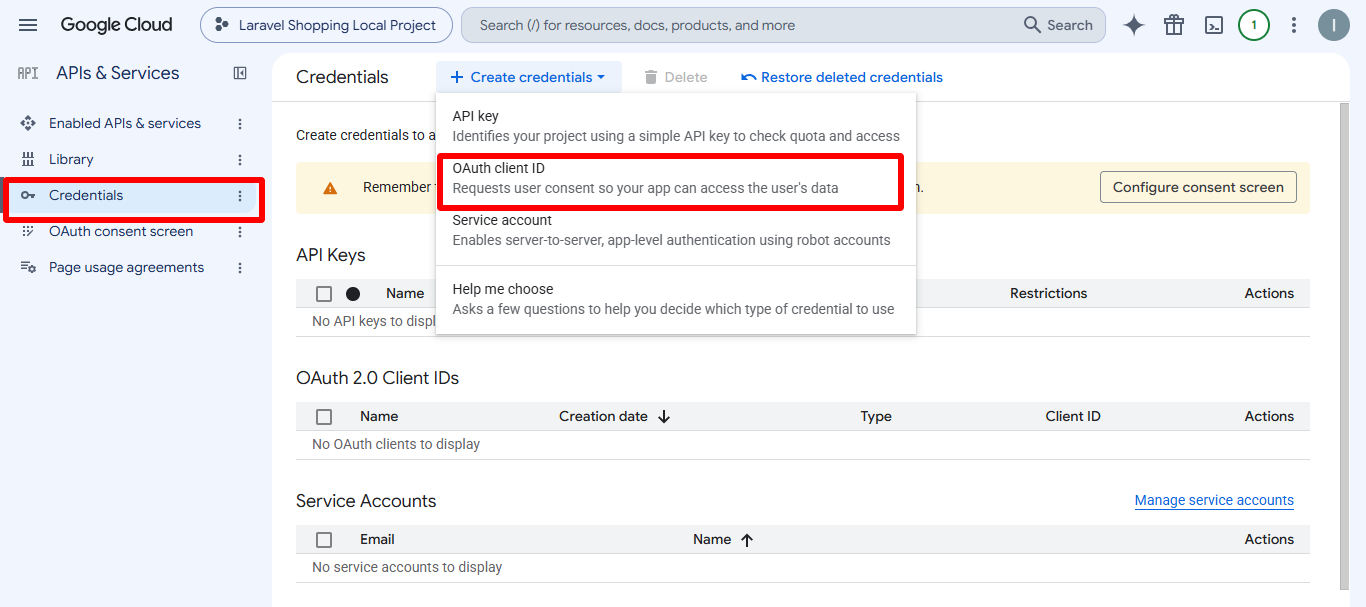1366x607 pixels.
Task: Click the Client ID column header
Action: [x=1073, y=416]
